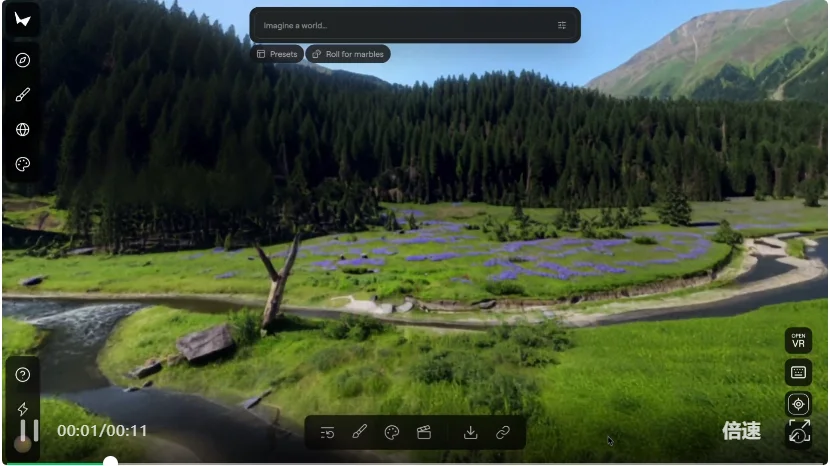Screen dimensions: 830x466
Task: Select the brush tool in left sidebar
Action: 22,95
